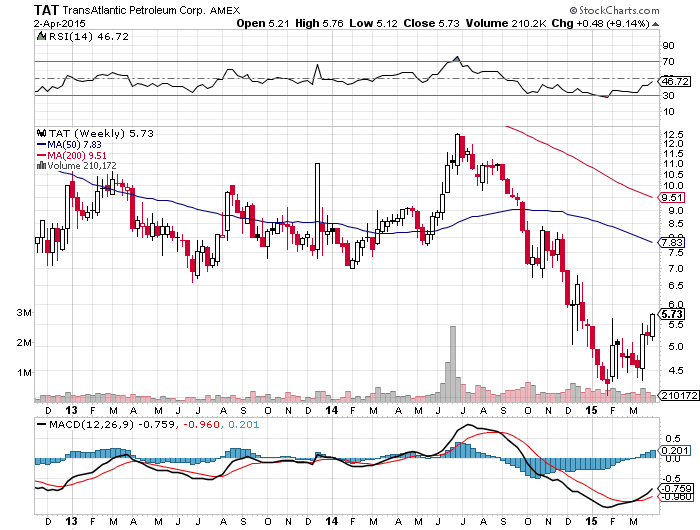Click the TransAtlantic Petroleum Corp. name

pos(134,10)
